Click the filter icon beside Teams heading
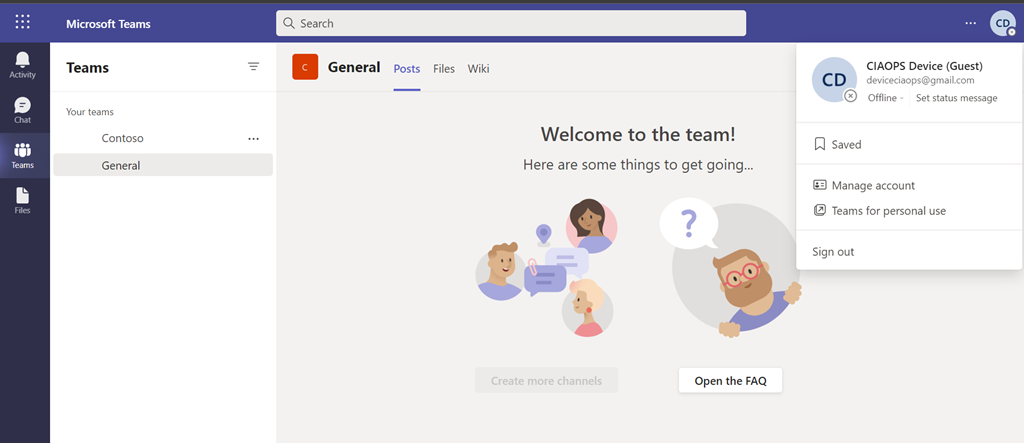Screen dimensions: 1024x443 (253, 67)
